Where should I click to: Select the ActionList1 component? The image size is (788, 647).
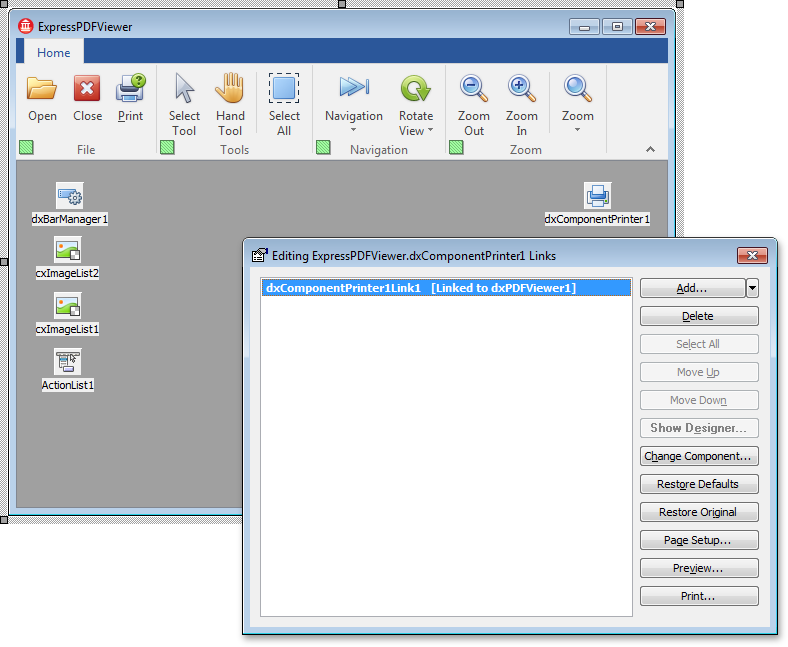click(68, 361)
